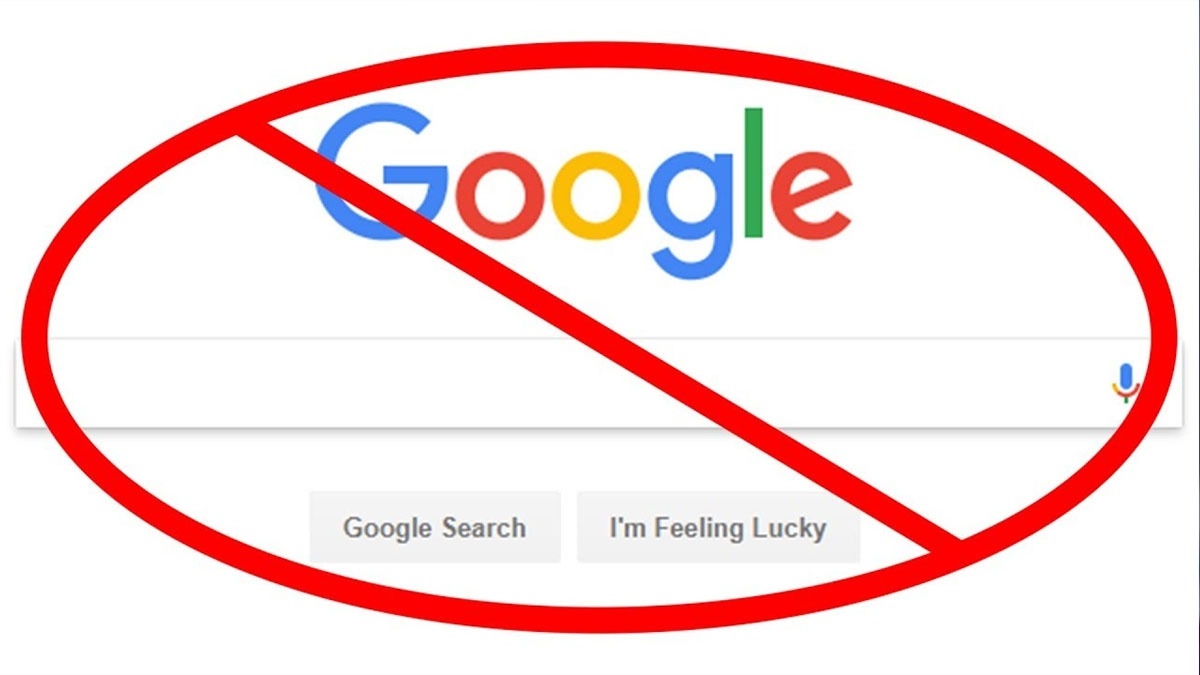Image resolution: width=1200 pixels, height=675 pixels.
Task: Click the I'm Feeling Lucky button
Action: tap(718, 527)
